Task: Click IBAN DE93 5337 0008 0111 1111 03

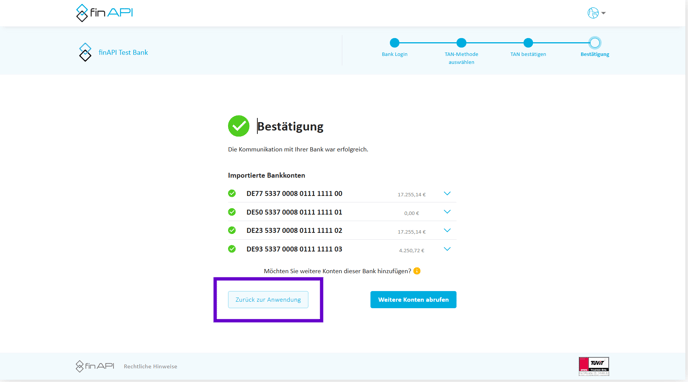Action: point(294,249)
